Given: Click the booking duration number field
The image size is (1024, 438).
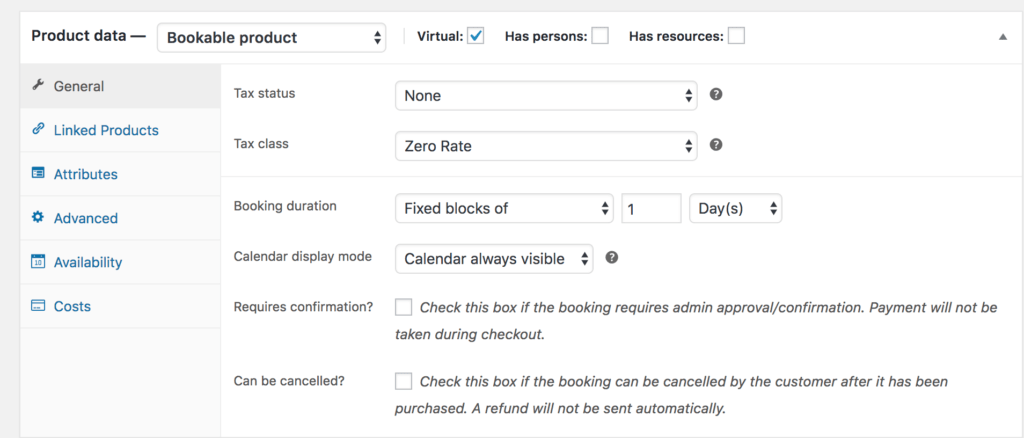Looking at the screenshot, I should [x=651, y=208].
